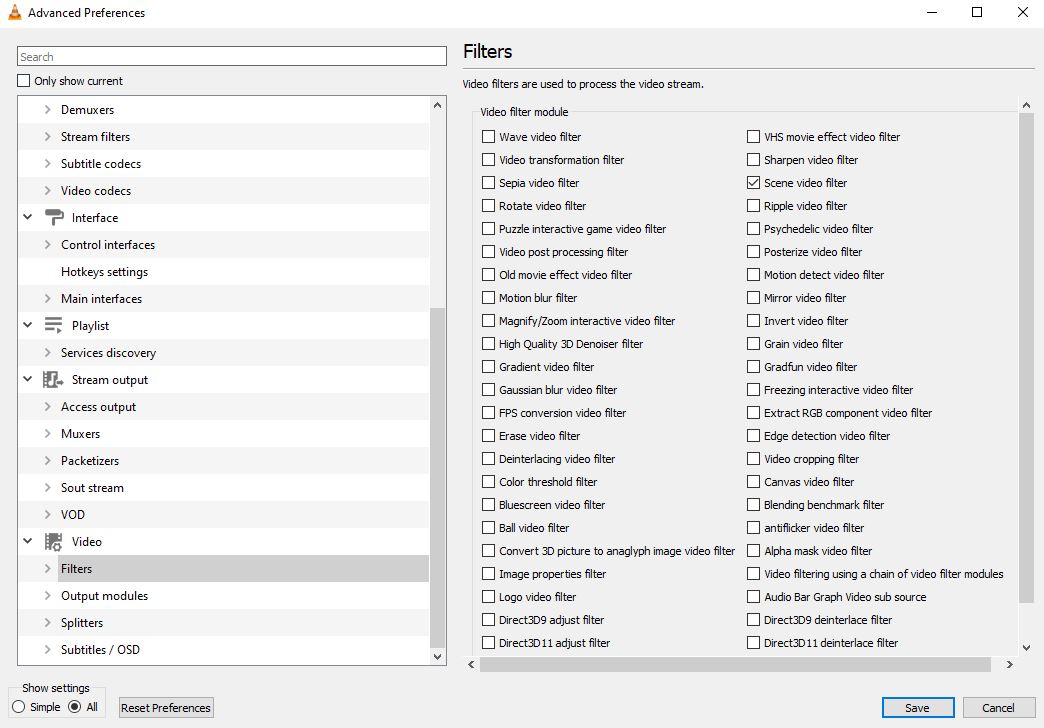Enable VHS movie effect video filter
This screenshot has width=1044, height=728.
tap(753, 137)
